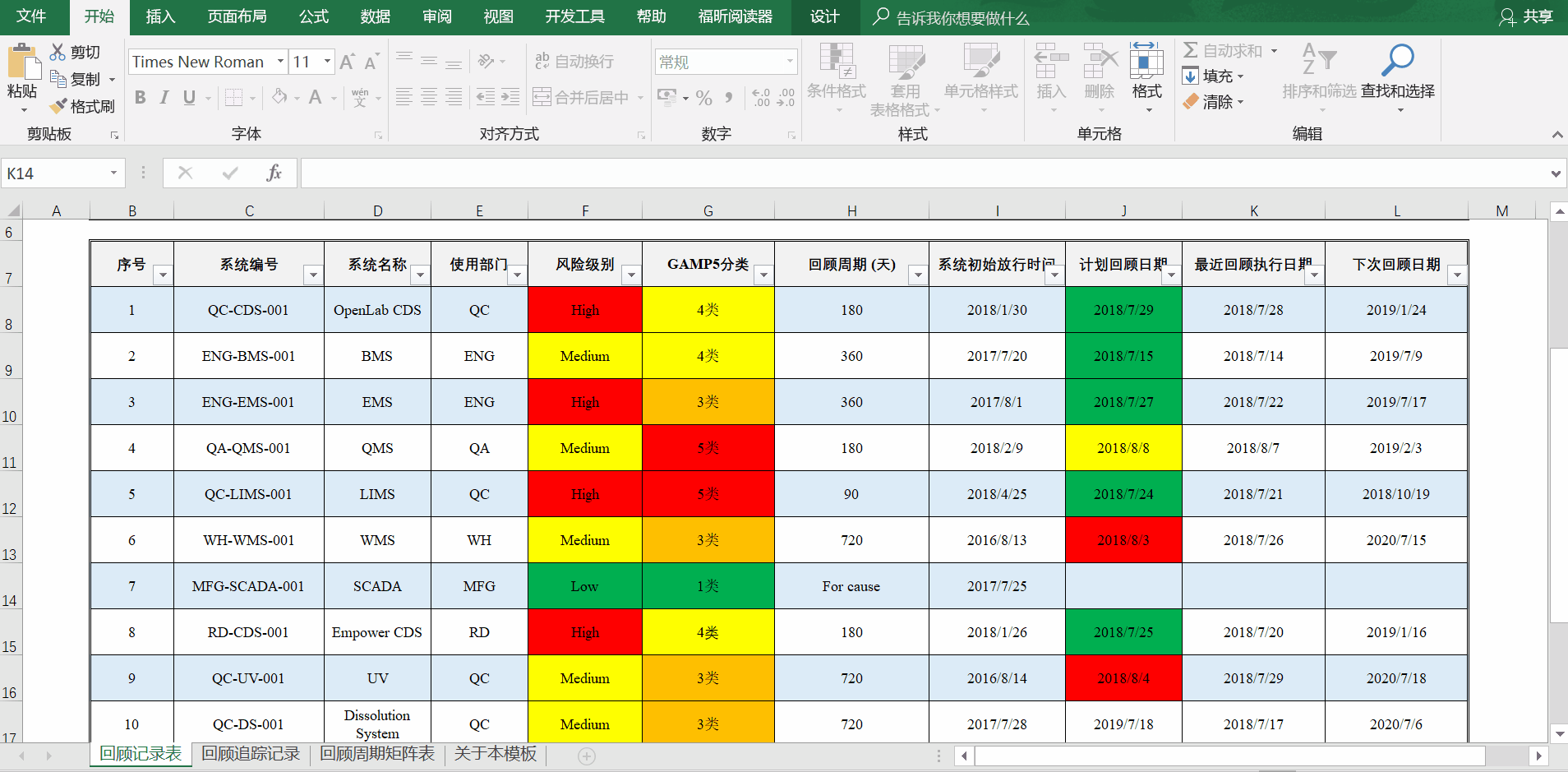Open the font name dropdown
This screenshot has width=1568, height=772.
click(x=280, y=62)
